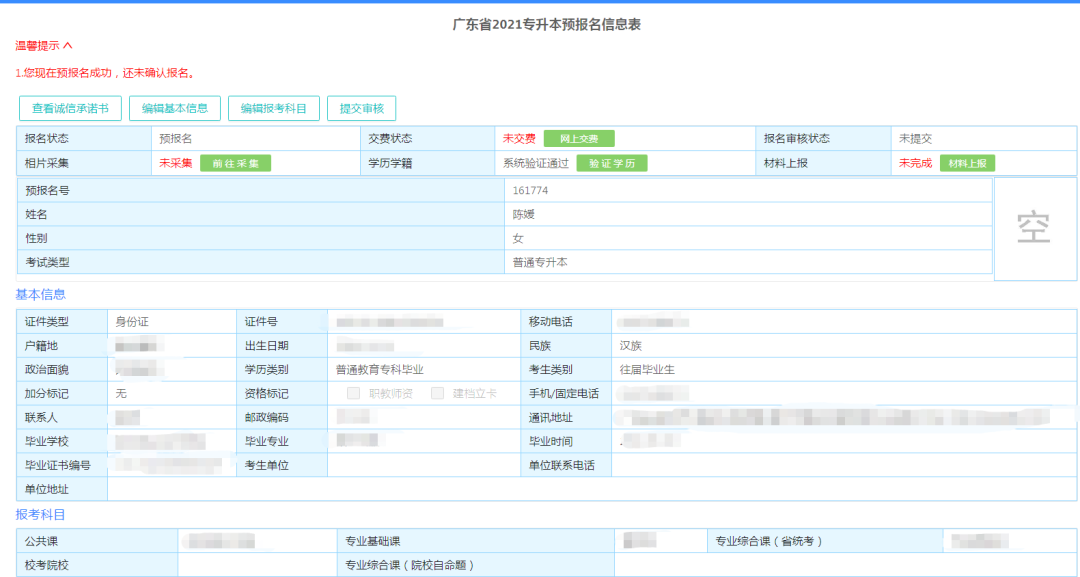This screenshot has height=577, width=1080.
Task: Enable the 职教师资 checkbox
Action: click(x=352, y=392)
